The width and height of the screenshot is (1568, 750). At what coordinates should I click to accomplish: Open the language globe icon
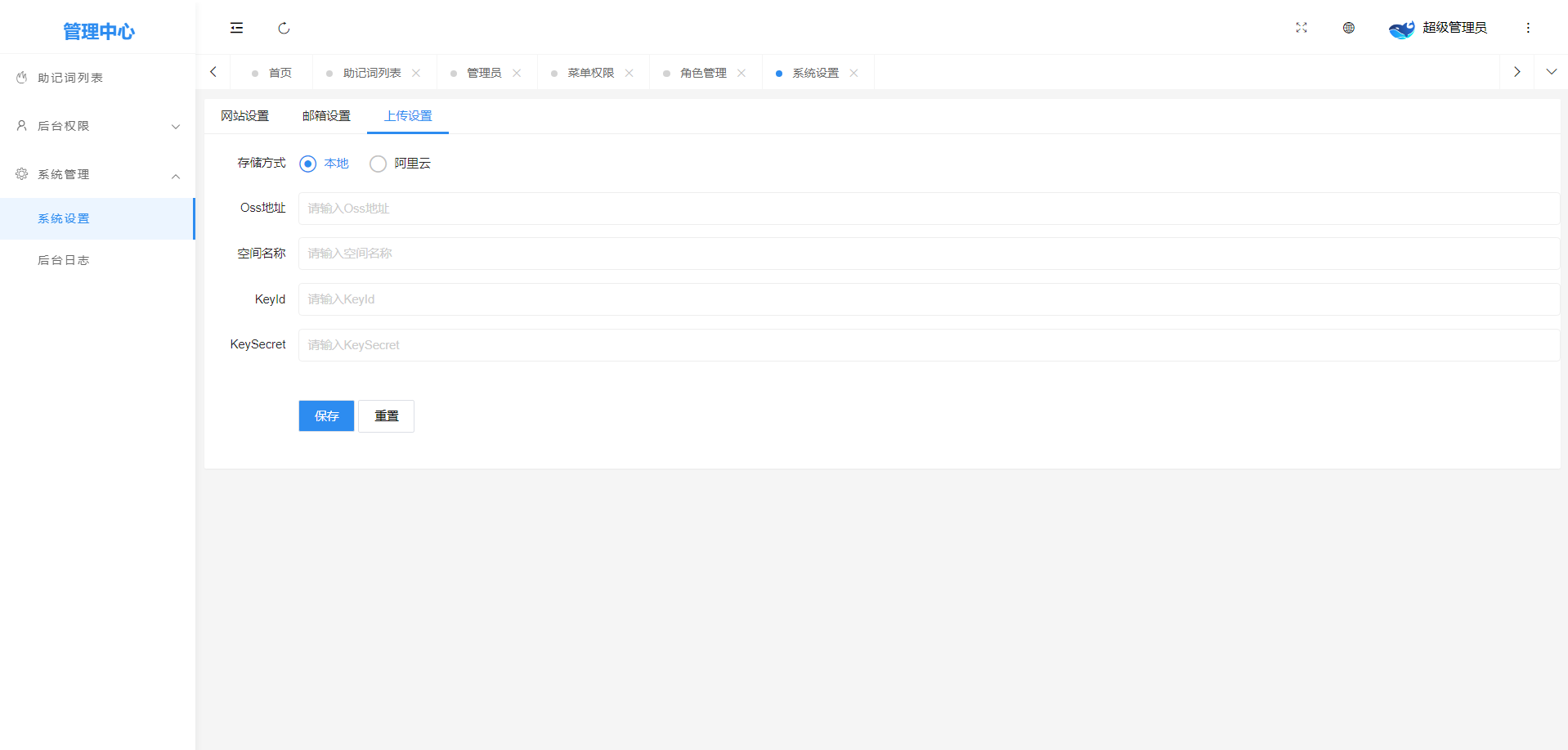(x=1348, y=28)
